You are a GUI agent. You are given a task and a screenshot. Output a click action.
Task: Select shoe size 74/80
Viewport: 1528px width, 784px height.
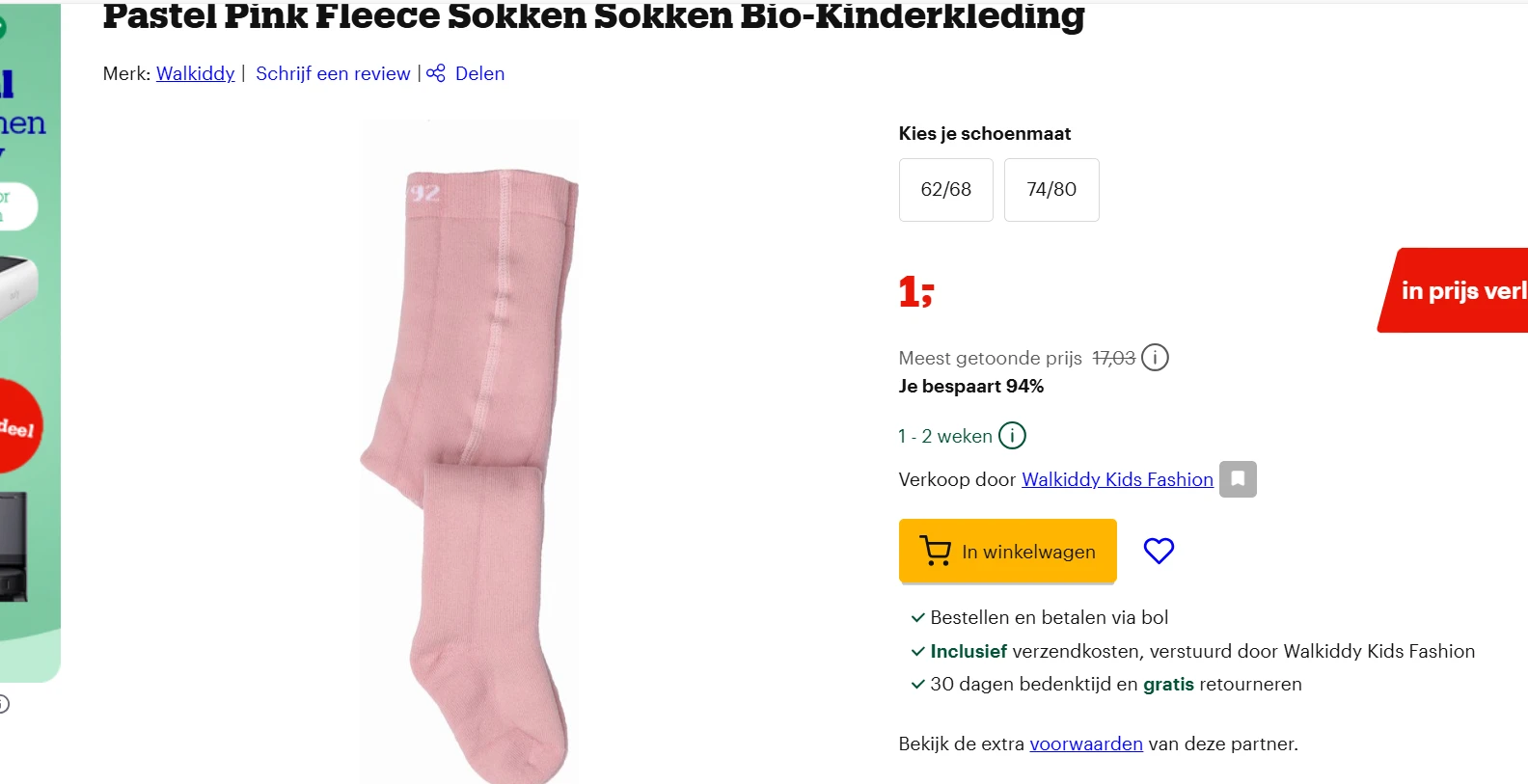tap(1051, 190)
